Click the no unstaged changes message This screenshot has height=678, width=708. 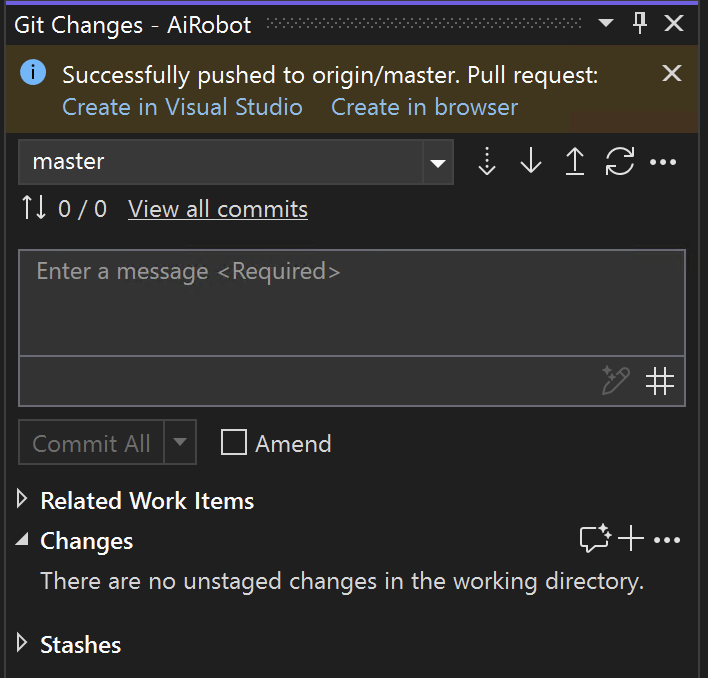pyautogui.click(x=342, y=581)
